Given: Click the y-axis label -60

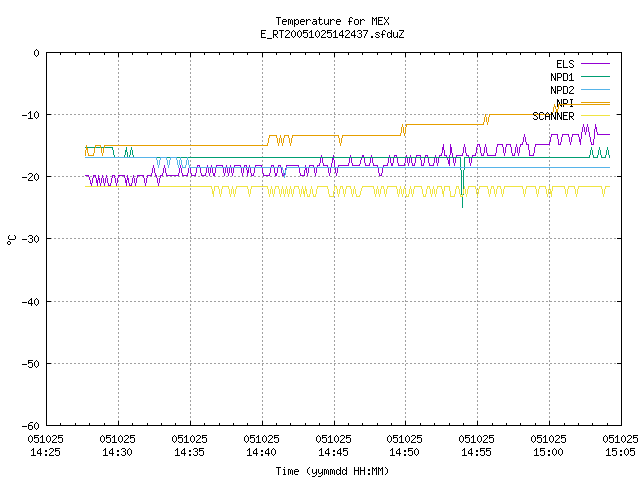Looking at the screenshot, I should pyautogui.click(x=31, y=426).
